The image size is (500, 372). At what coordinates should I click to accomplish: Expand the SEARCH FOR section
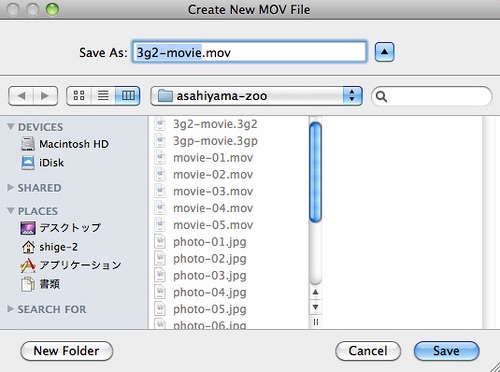[x=11, y=309]
